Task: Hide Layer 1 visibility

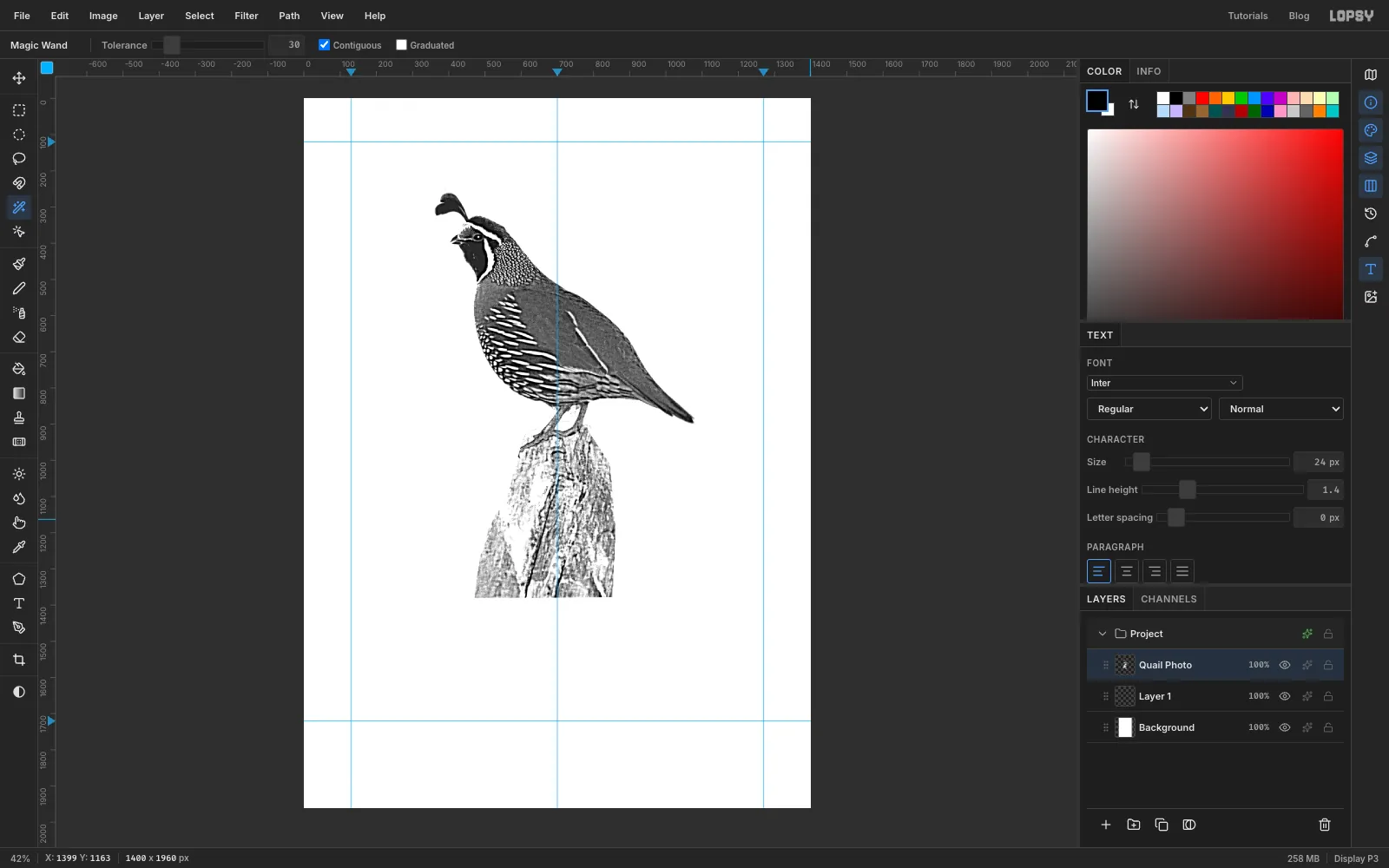Action: tap(1285, 696)
